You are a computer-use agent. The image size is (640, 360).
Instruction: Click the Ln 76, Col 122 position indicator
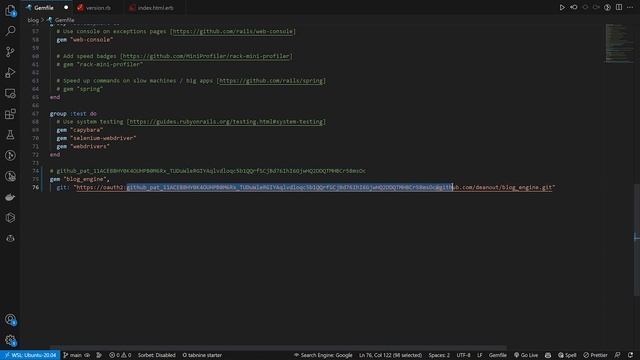pyautogui.click(x=390, y=355)
